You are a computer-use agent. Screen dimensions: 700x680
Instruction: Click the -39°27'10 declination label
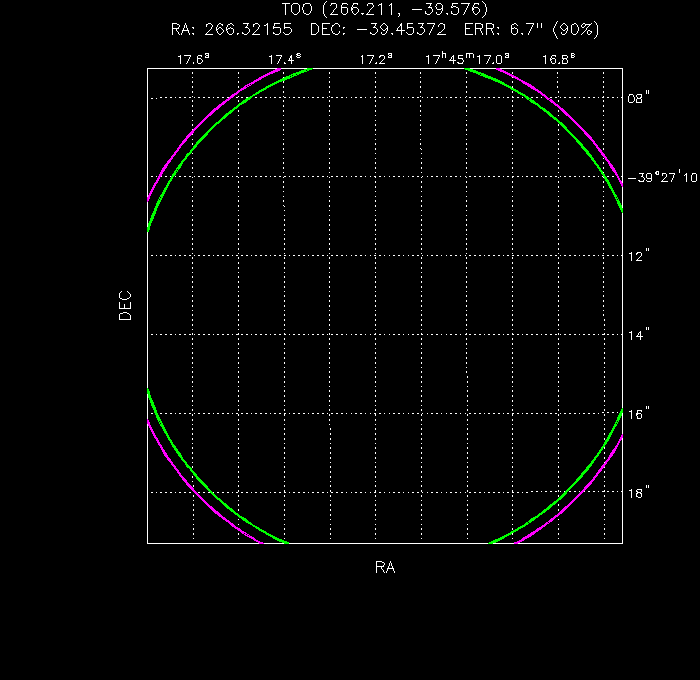(x=662, y=177)
